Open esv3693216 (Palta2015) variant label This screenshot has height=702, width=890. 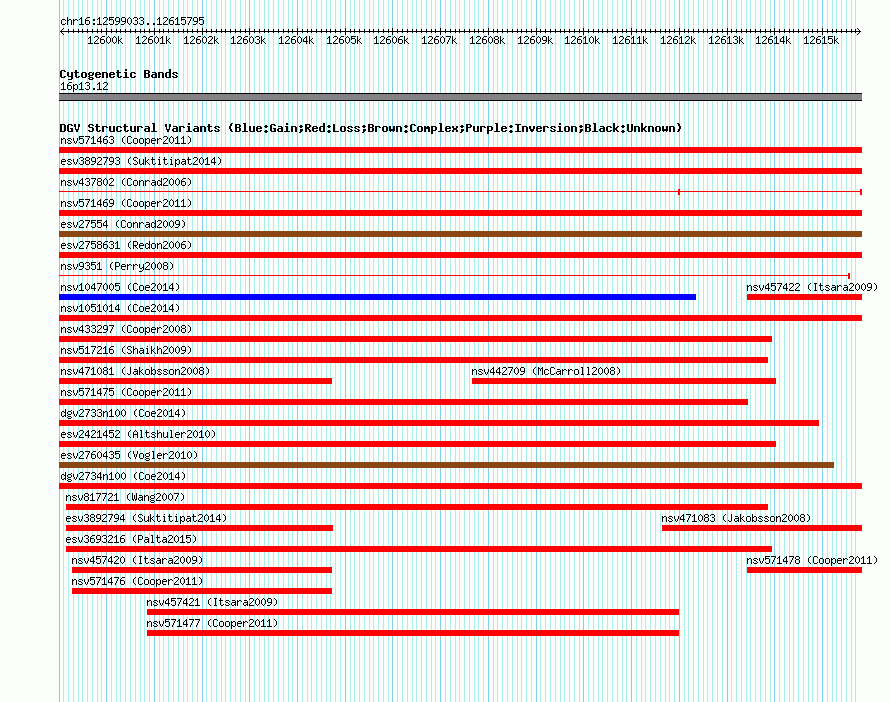pos(131,539)
